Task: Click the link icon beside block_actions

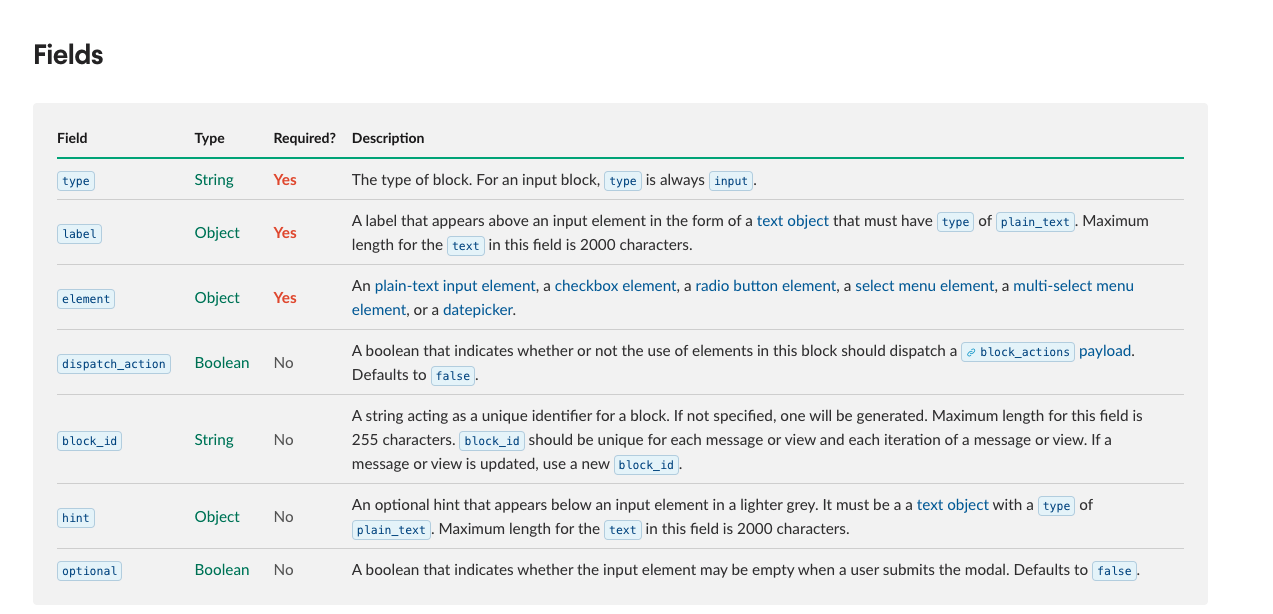Action: click(x=970, y=352)
